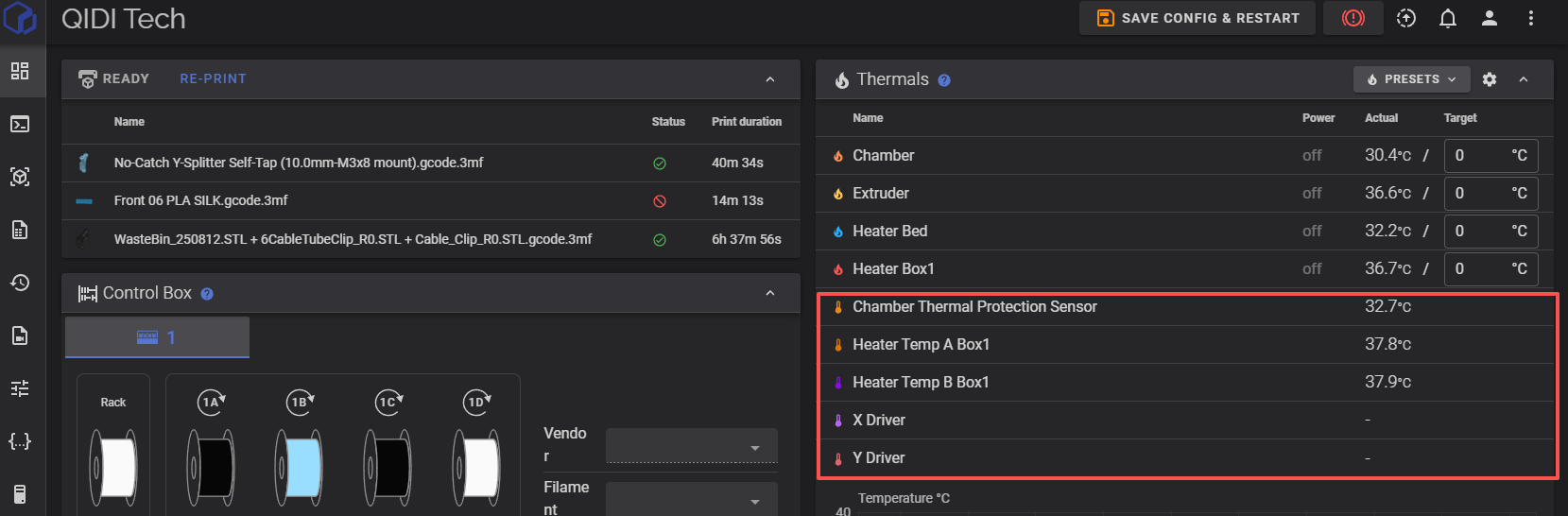
Task: Open the update manager icon
Action: click(1405, 18)
